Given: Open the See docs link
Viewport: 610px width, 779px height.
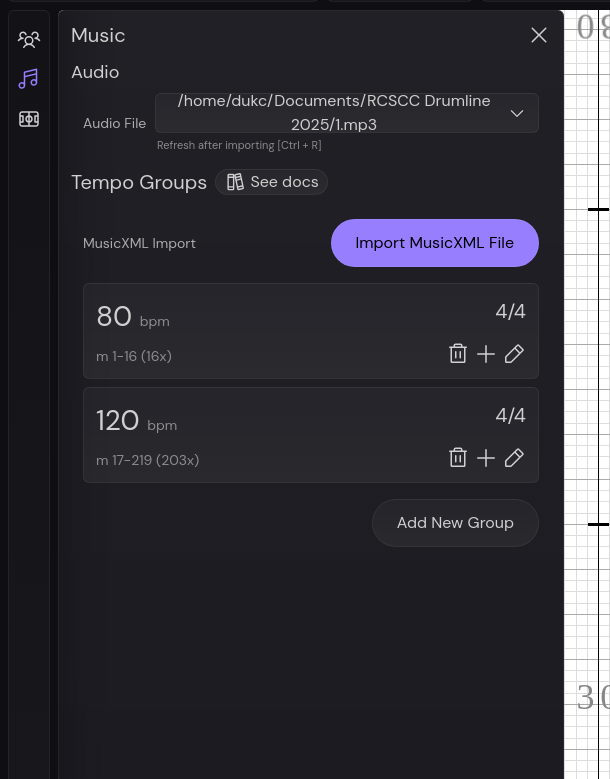Looking at the screenshot, I should [284, 182].
